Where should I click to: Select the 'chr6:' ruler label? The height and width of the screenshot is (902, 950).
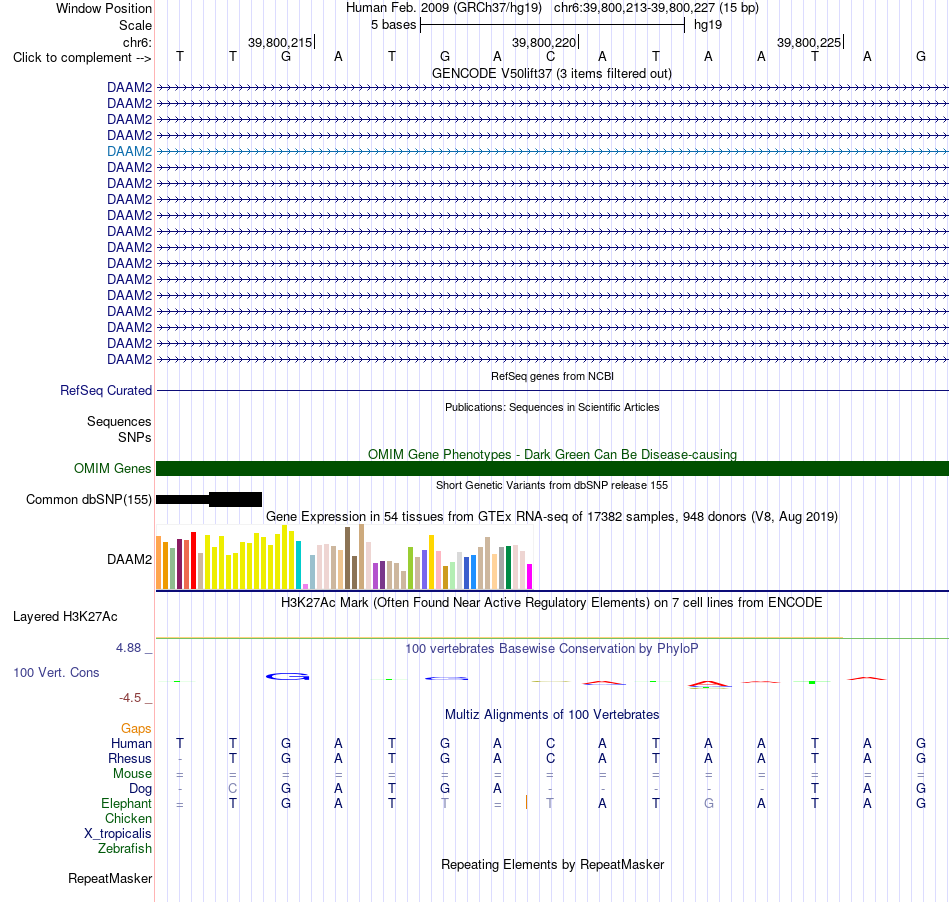[x=137, y=42]
